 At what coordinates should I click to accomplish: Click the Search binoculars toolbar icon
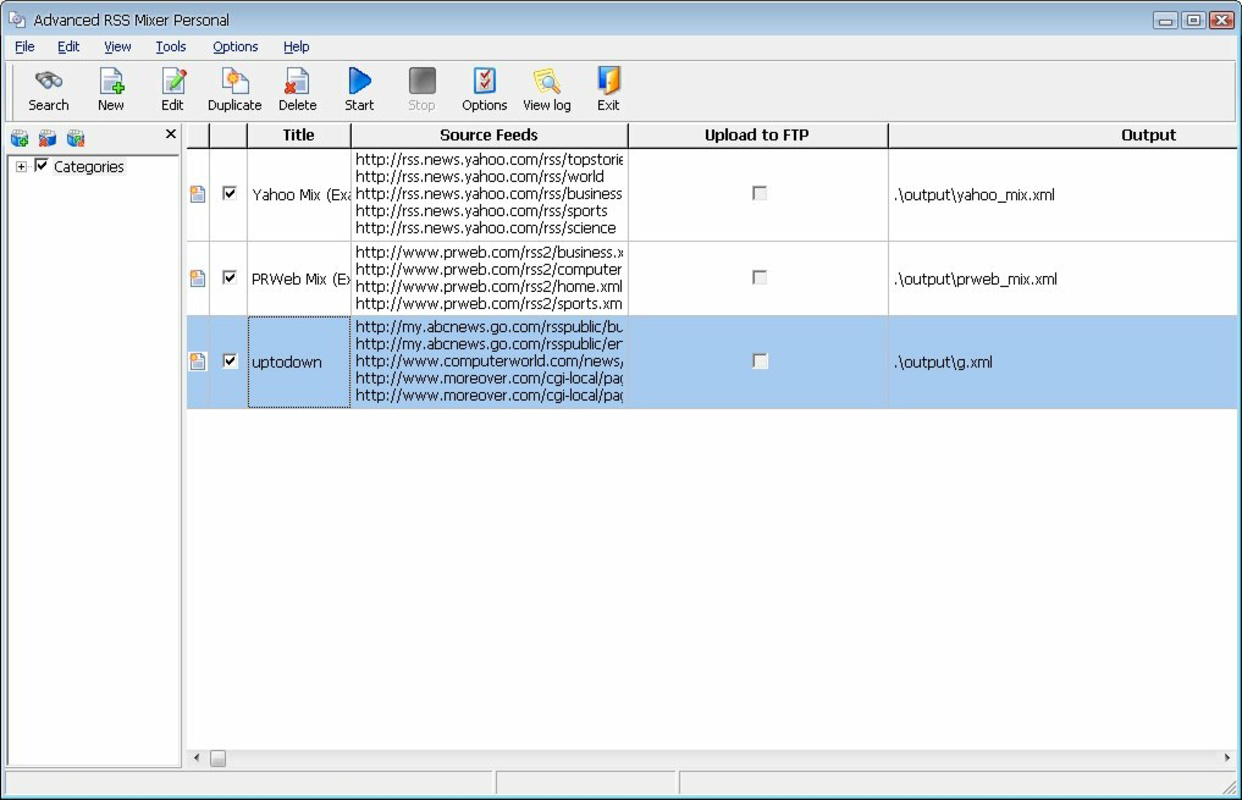(x=48, y=81)
